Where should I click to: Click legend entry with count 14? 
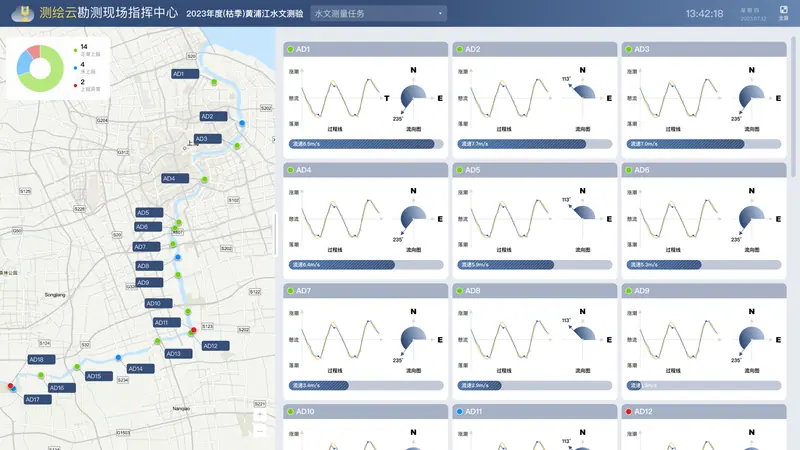point(87,50)
